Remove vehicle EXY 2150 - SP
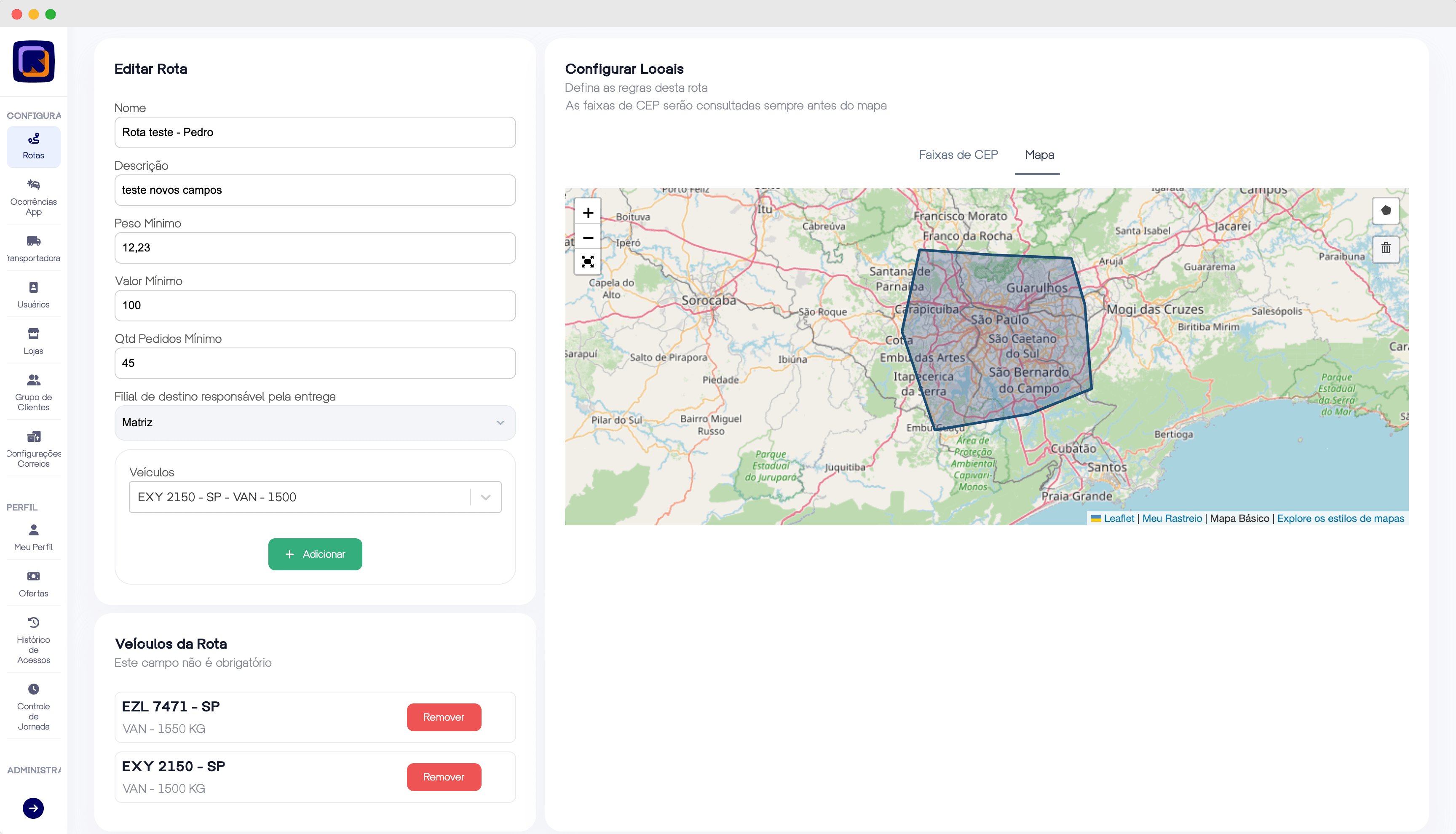This screenshot has height=834, width=1456. point(443,777)
